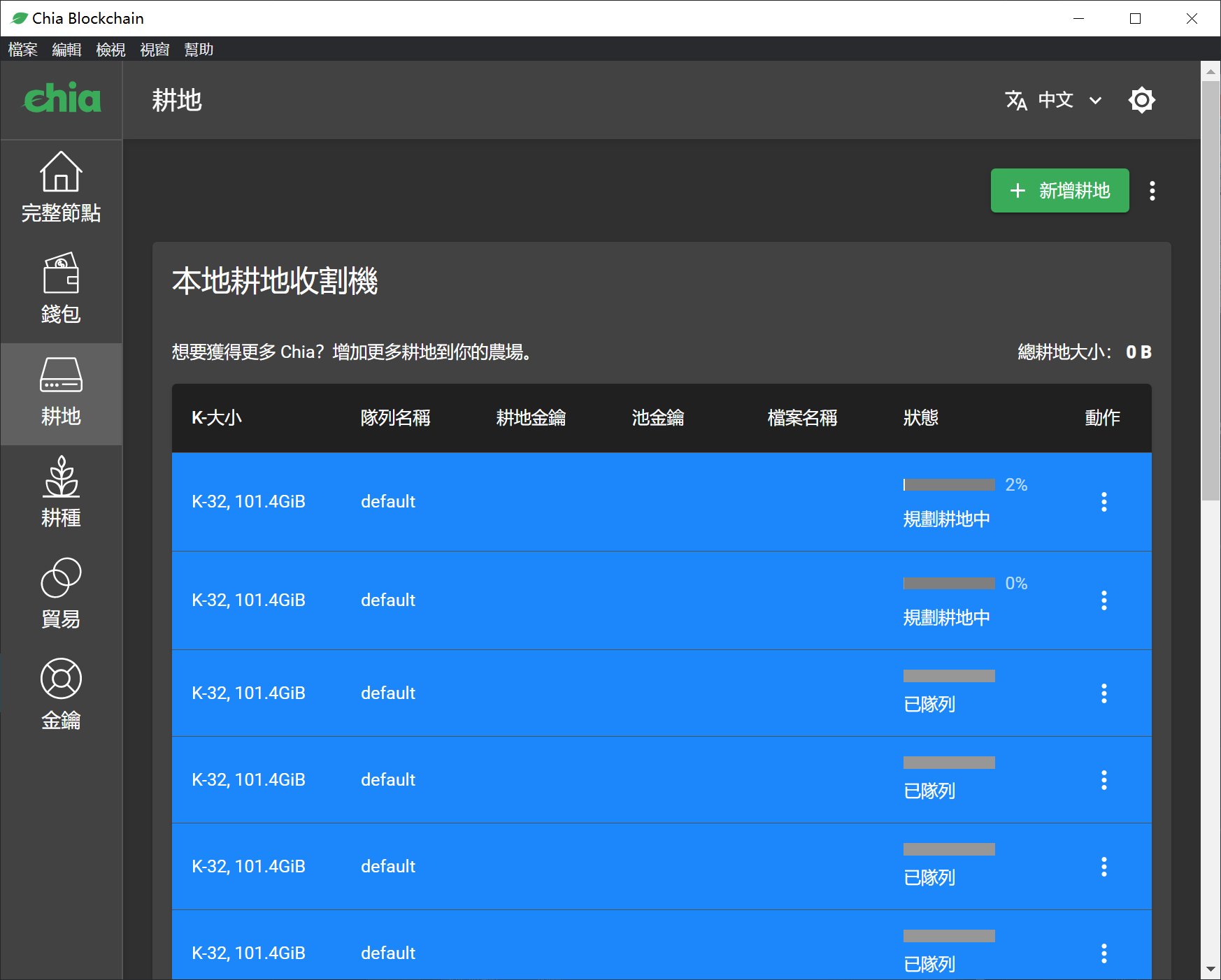The width and height of the screenshot is (1221, 980).
Task: Click the K-大小 column header
Action: tap(217, 418)
